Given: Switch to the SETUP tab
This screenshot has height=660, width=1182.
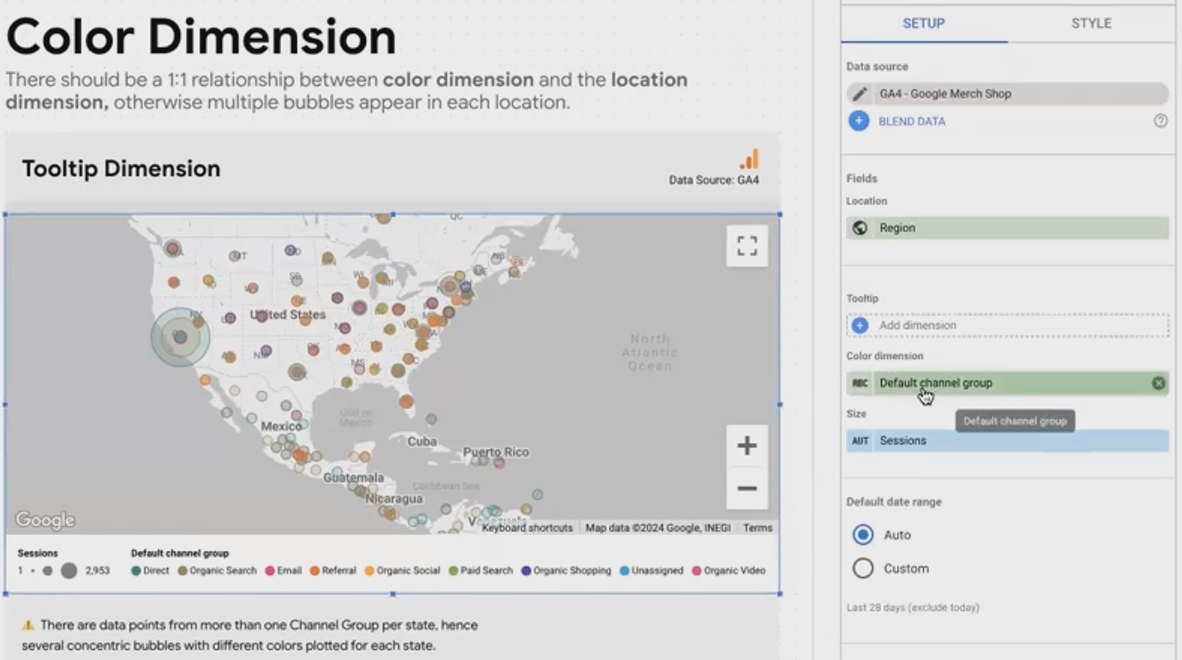Looking at the screenshot, I should tap(923, 23).
